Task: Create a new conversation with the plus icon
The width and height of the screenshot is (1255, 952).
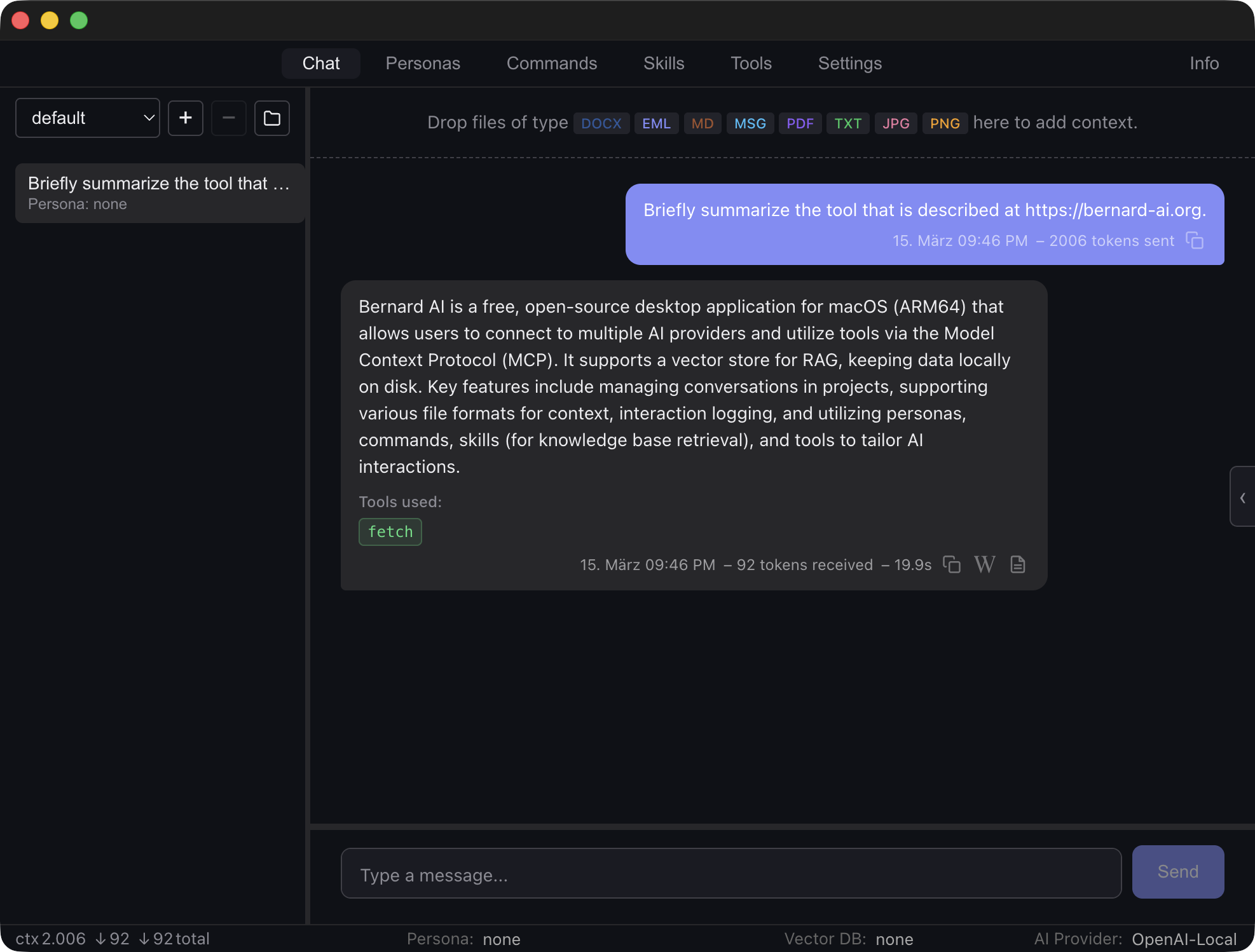Action: [185, 118]
